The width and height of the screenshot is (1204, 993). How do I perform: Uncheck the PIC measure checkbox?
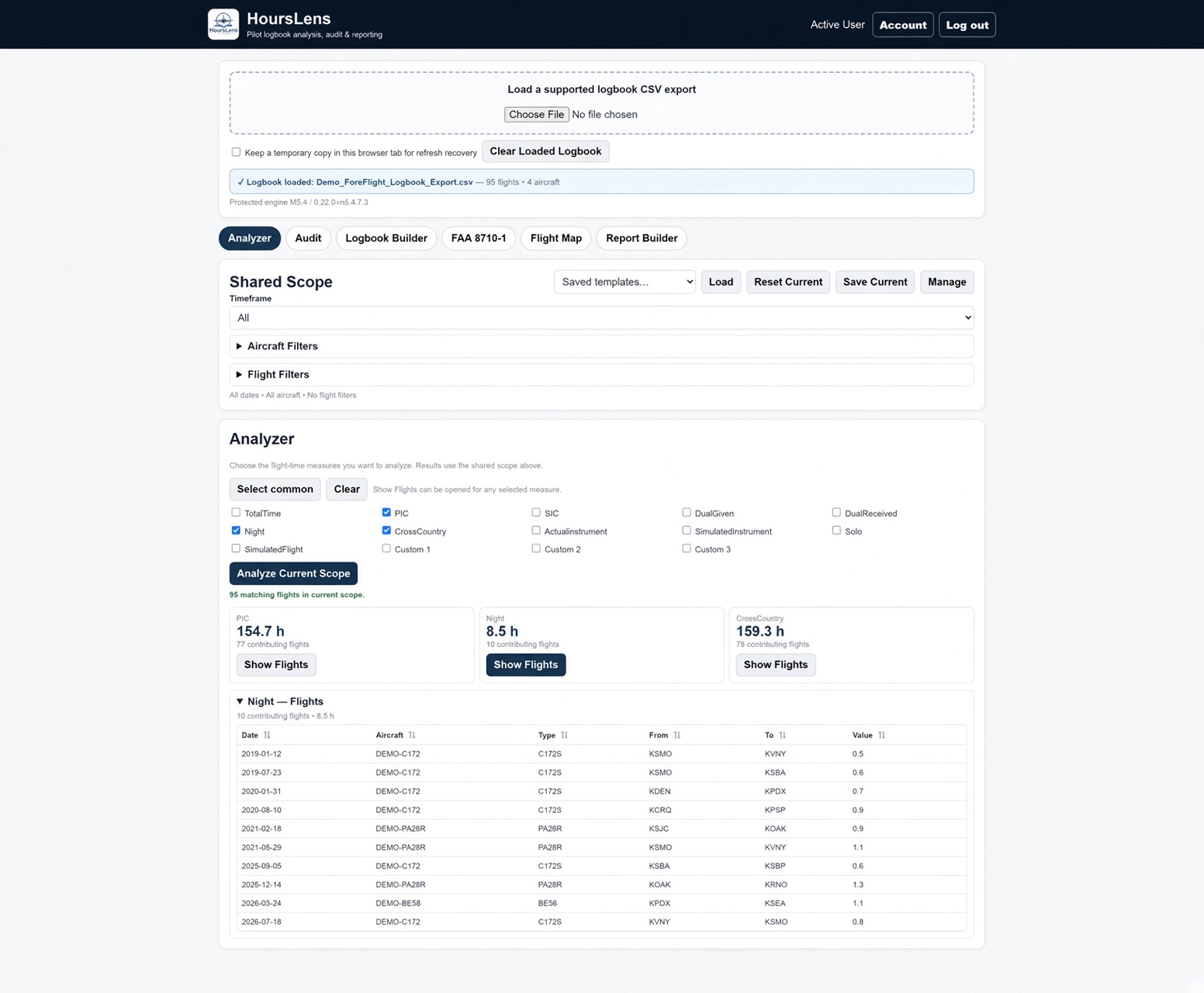coord(386,513)
